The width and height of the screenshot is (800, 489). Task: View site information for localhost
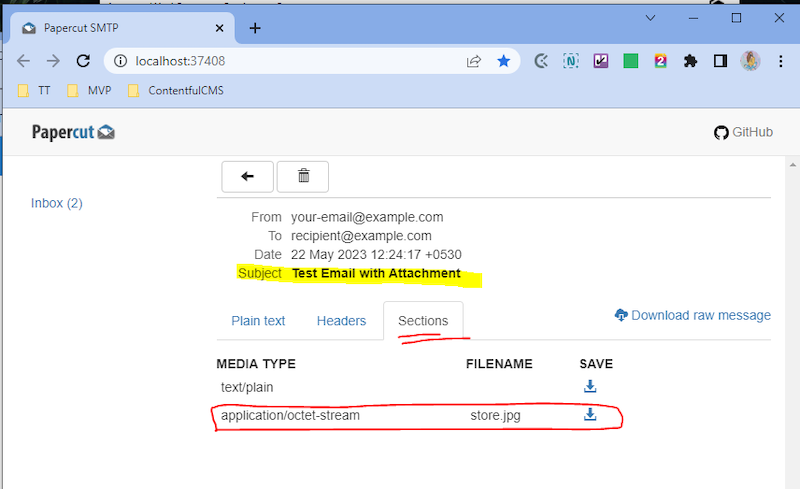(x=120, y=61)
